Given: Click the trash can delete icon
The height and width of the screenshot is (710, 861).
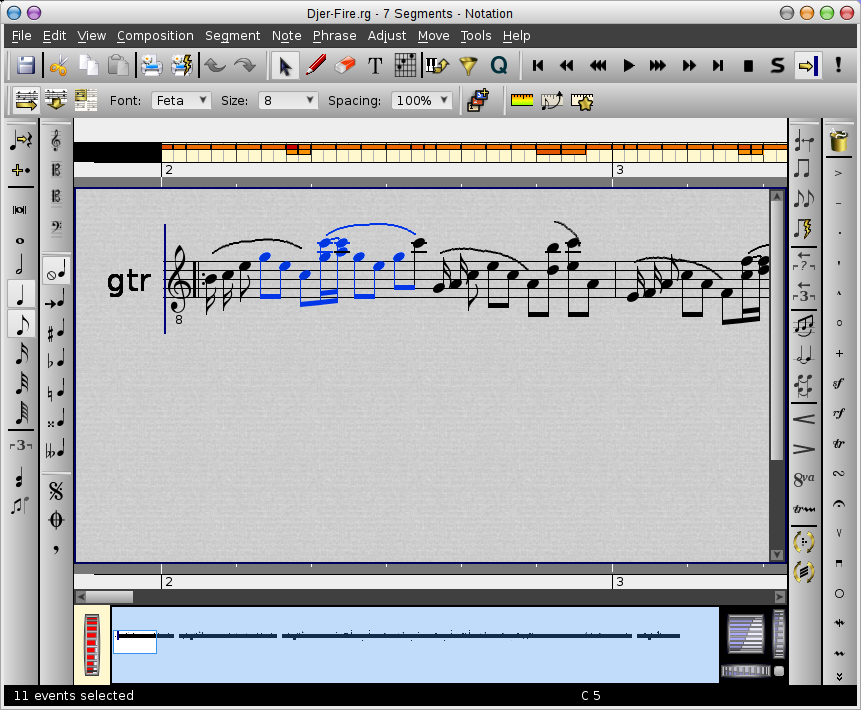Looking at the screenshot, I should click(838, 140).
